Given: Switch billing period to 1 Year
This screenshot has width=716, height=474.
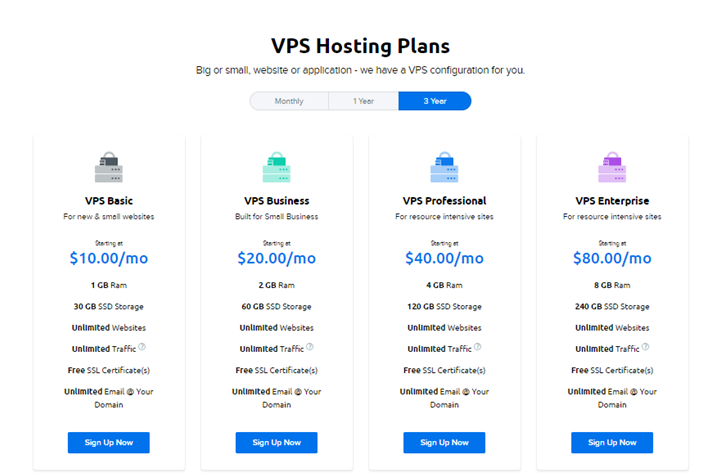Looking at the screenshot, I should (363, 101).
